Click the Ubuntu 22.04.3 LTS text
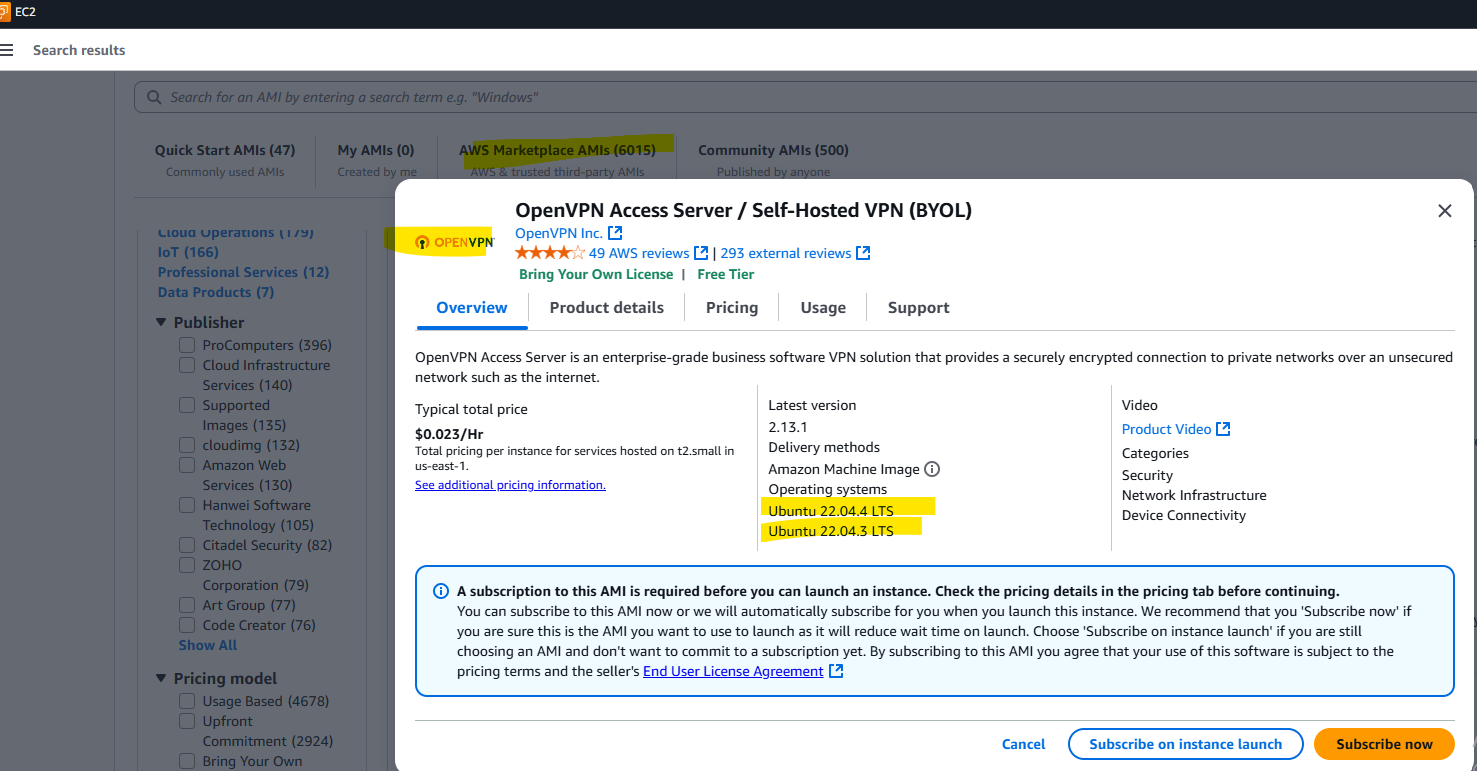Image resolution: width=1477 pixels, height=771 pixels. click(x=831, y=531)
